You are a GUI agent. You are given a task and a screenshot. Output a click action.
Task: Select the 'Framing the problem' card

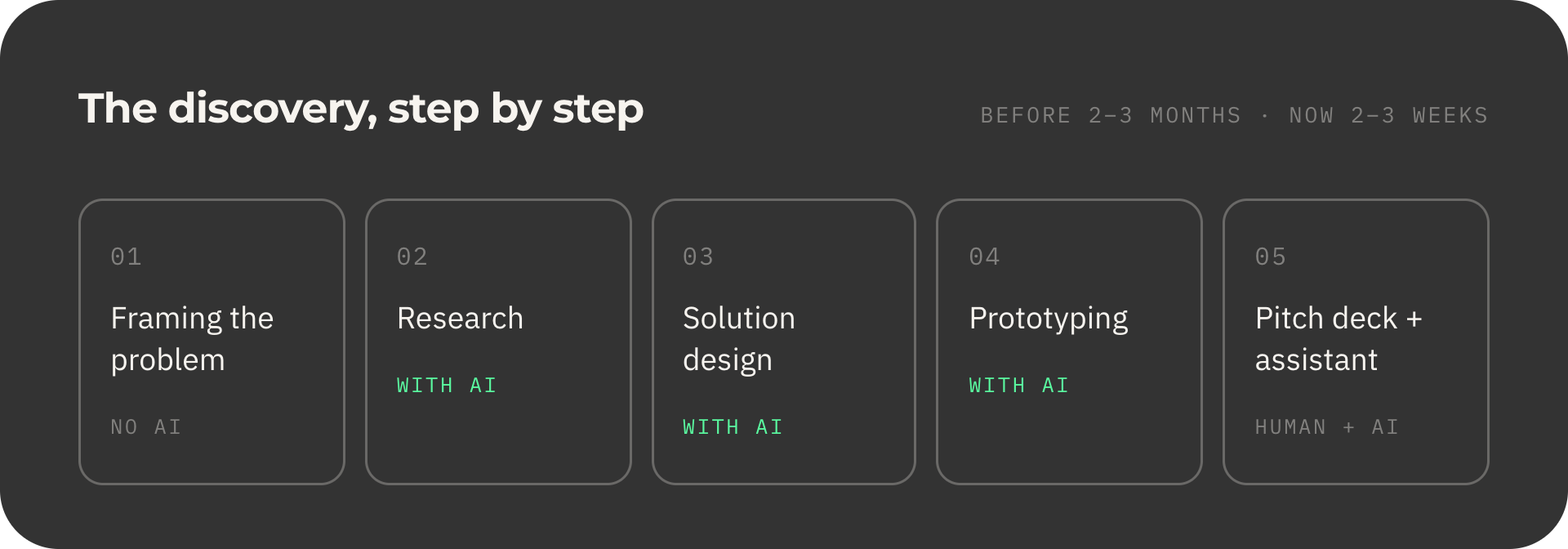[212, 341]
